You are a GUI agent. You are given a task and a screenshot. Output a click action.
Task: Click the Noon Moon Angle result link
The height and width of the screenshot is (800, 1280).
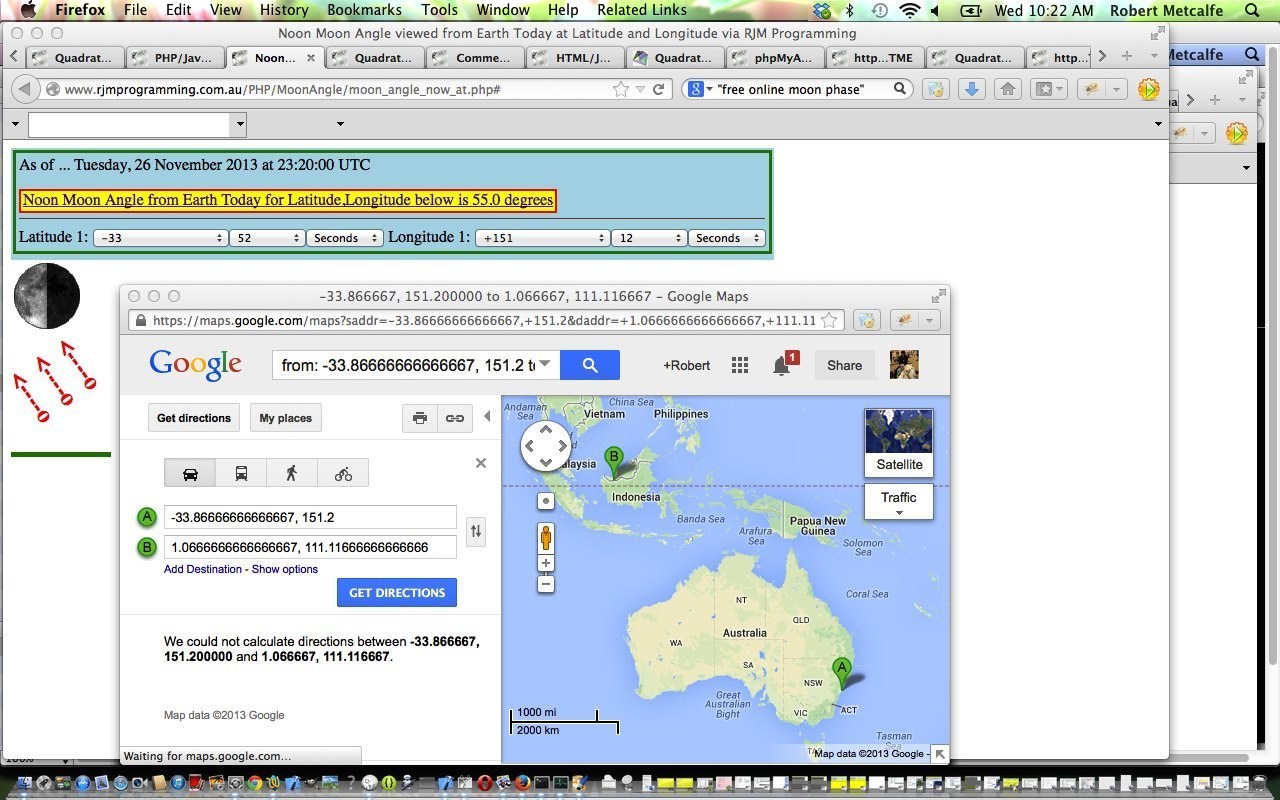pyautogui.click(x=288, y=200)
